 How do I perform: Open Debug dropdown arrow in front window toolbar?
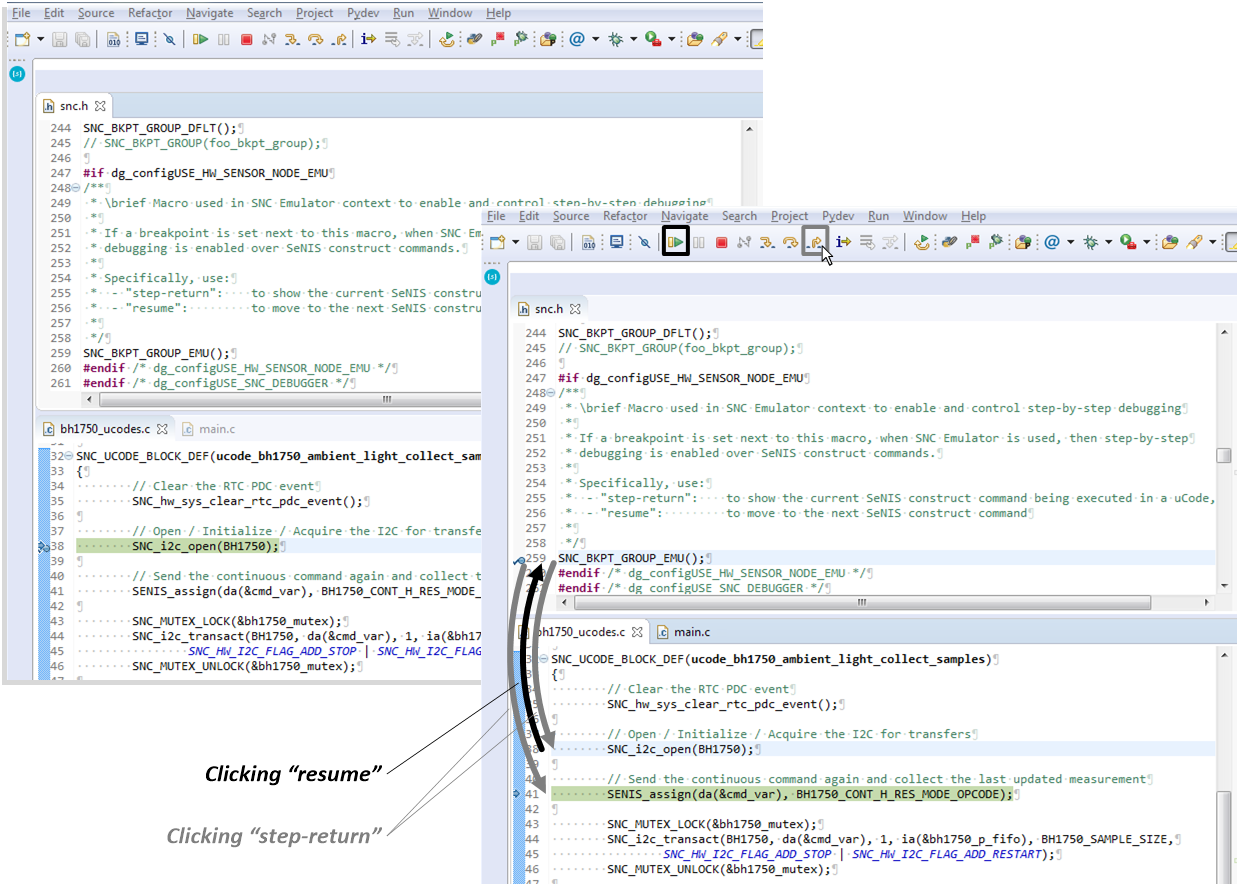[x=1109, y=242]
